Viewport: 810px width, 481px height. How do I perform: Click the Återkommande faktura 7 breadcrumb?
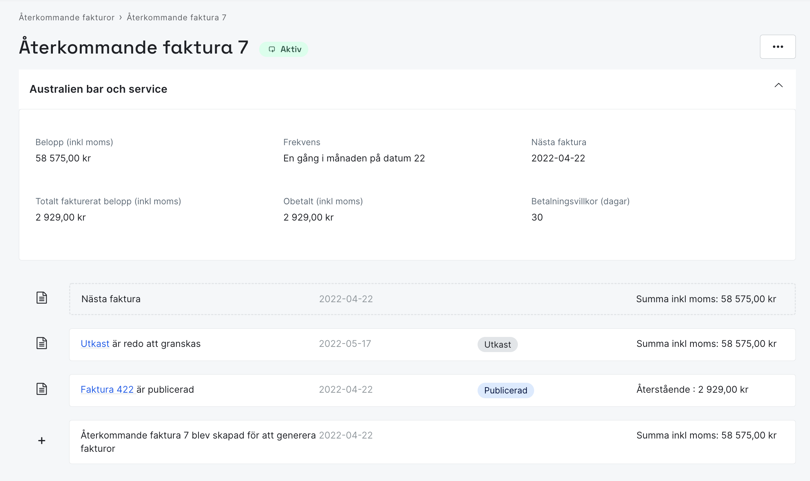point(176,17)
